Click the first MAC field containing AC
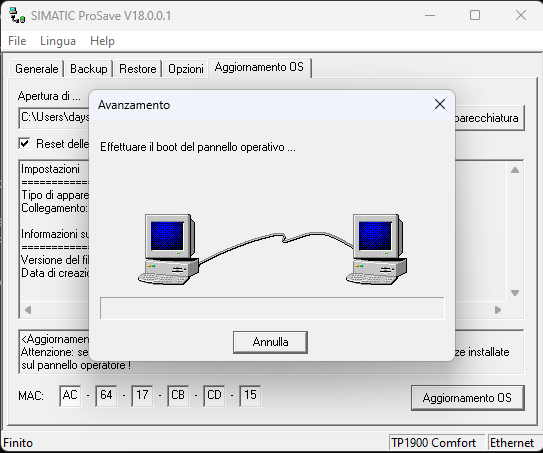This screenshot has width=543, height=453. point(70,396)
